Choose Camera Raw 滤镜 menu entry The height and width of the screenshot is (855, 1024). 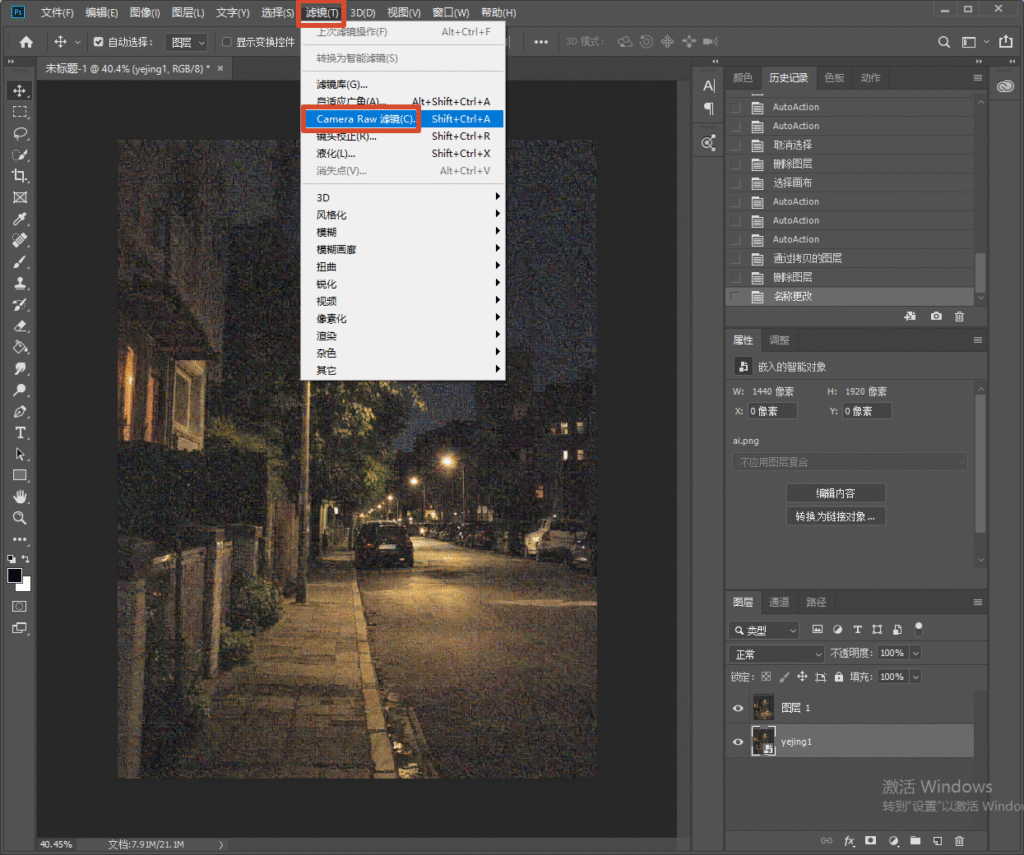pyautogui.click(x=402, y=119)
